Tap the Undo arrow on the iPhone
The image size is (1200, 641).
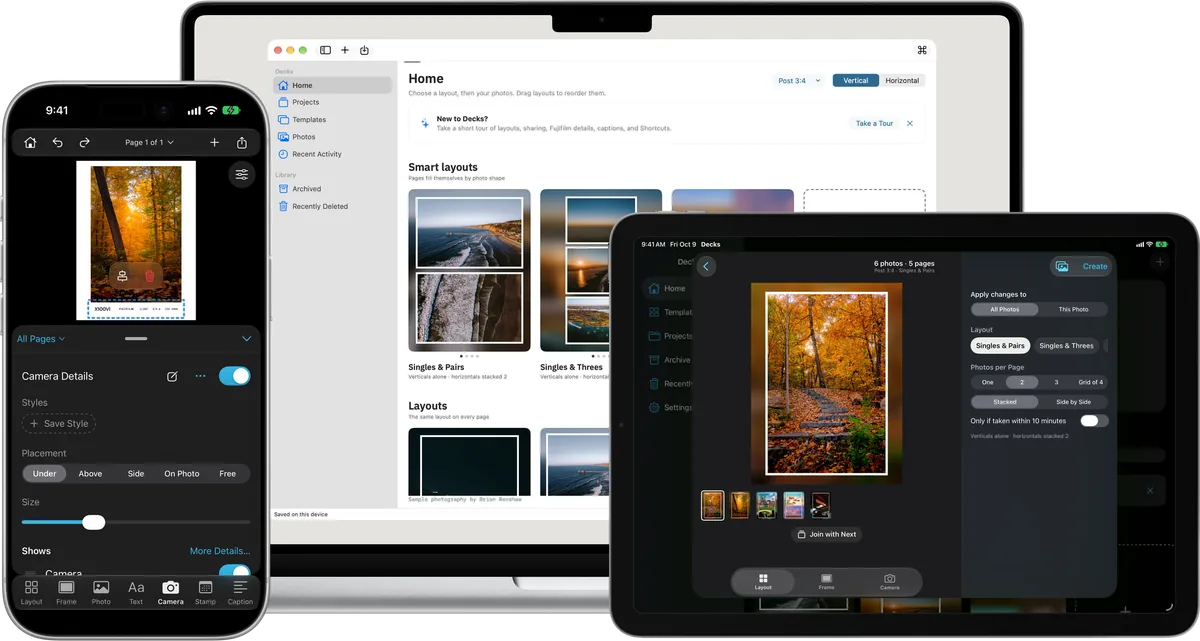tap(58, 143)
